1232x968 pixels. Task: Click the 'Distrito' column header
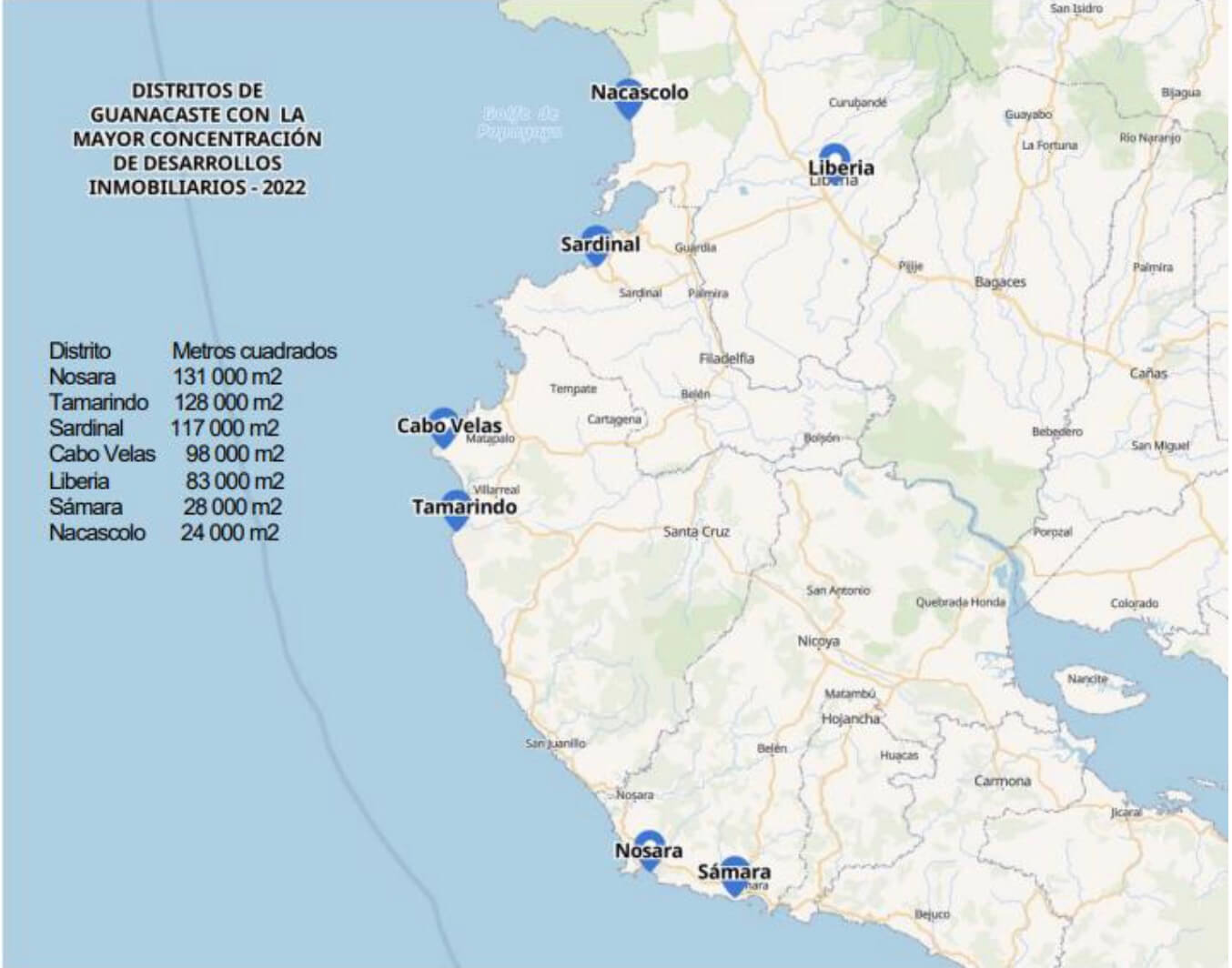[x=80, y=351]
